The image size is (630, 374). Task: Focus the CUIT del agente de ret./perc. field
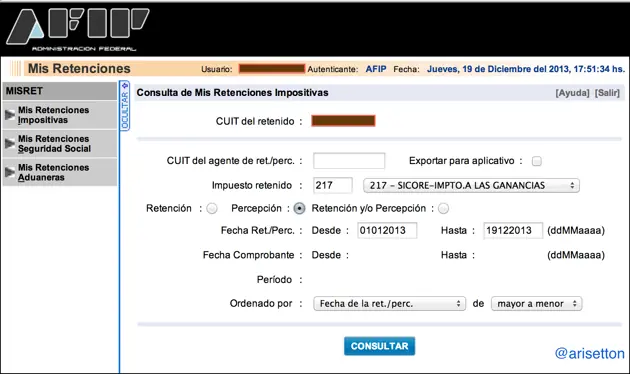(349, 161)
